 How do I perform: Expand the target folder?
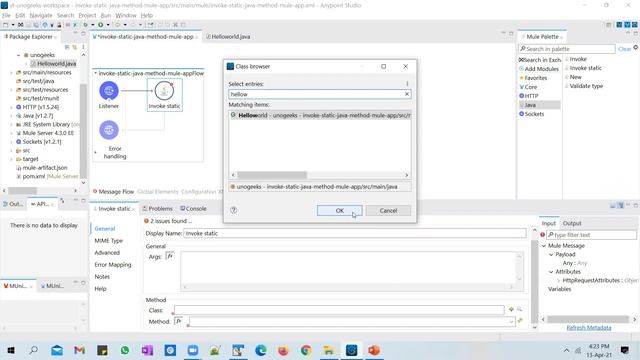11,159
